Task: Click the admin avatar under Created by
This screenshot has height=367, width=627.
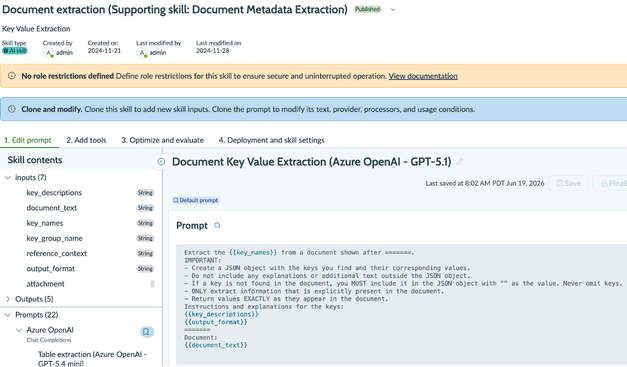Action: tap(48, 53)
